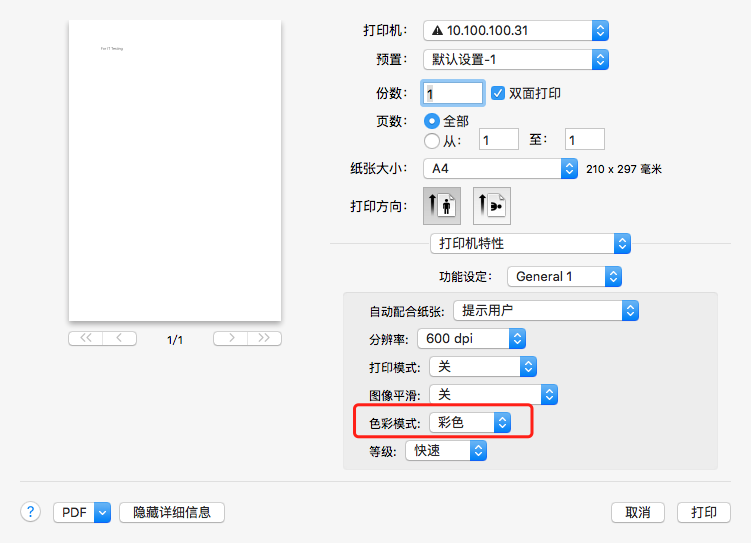Go to first page of preview
The image size is (751, 543).
[86, 338]
